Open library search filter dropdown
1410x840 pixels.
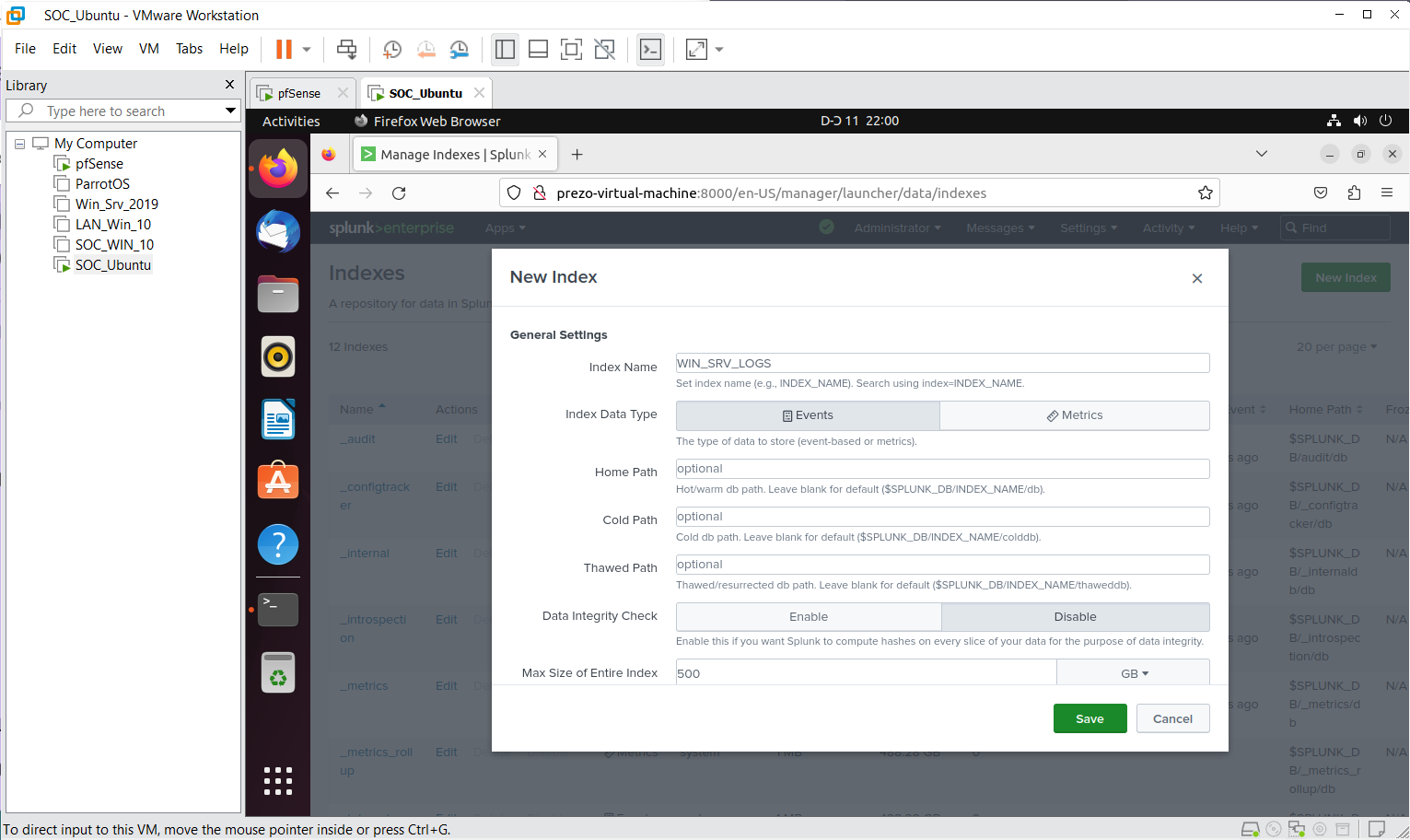click(230, 111)
